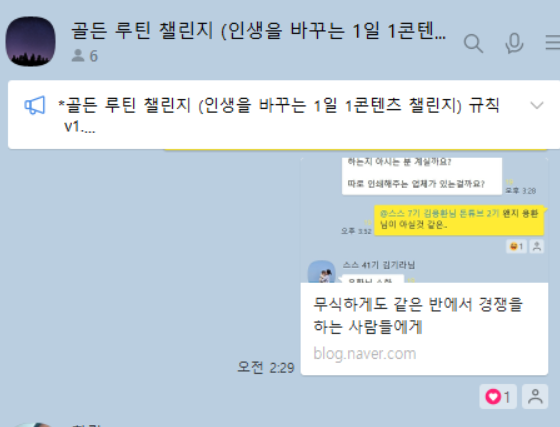Open the hamburger chat menu icon

[x=553, y=43]
